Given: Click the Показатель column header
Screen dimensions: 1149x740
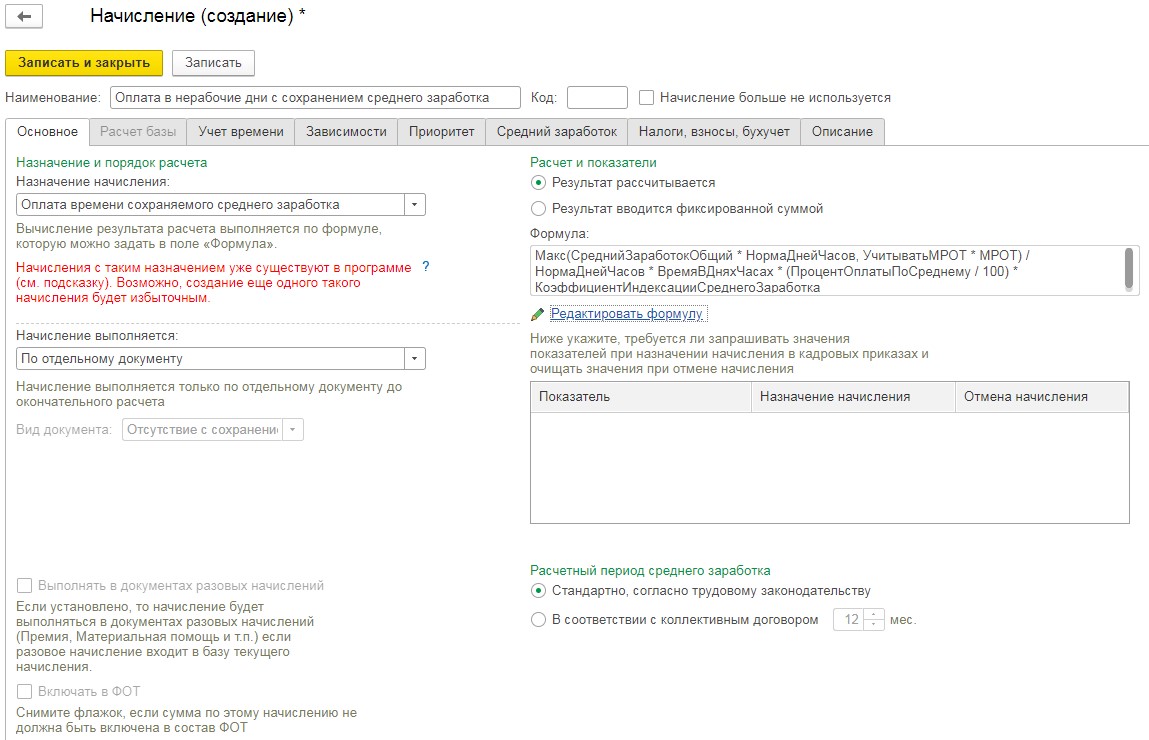Looking at the screenshot, I should [x=641, y=396].
